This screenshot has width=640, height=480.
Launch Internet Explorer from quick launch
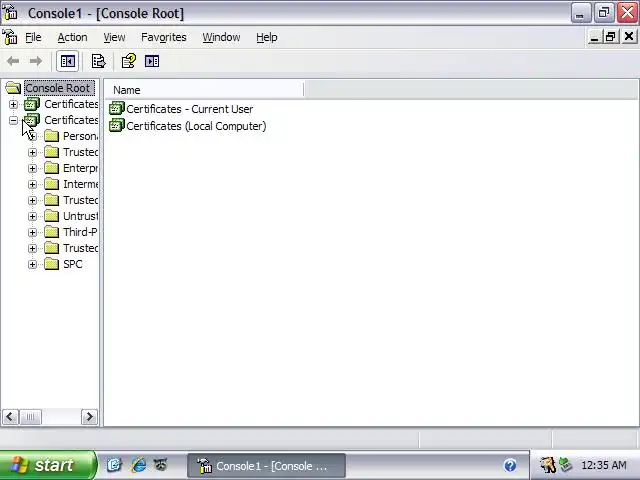[138, 465]
